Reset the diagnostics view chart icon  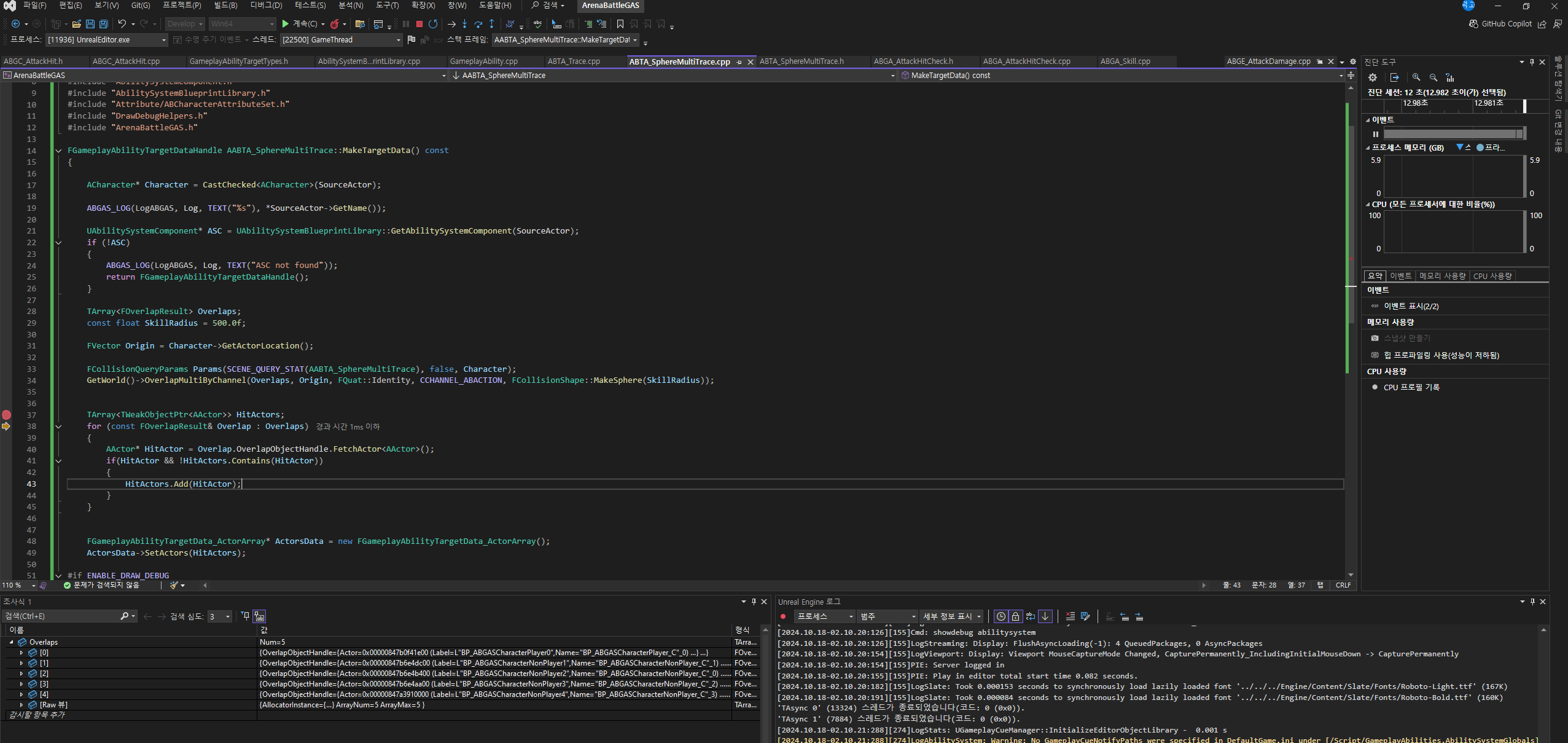1450,77
